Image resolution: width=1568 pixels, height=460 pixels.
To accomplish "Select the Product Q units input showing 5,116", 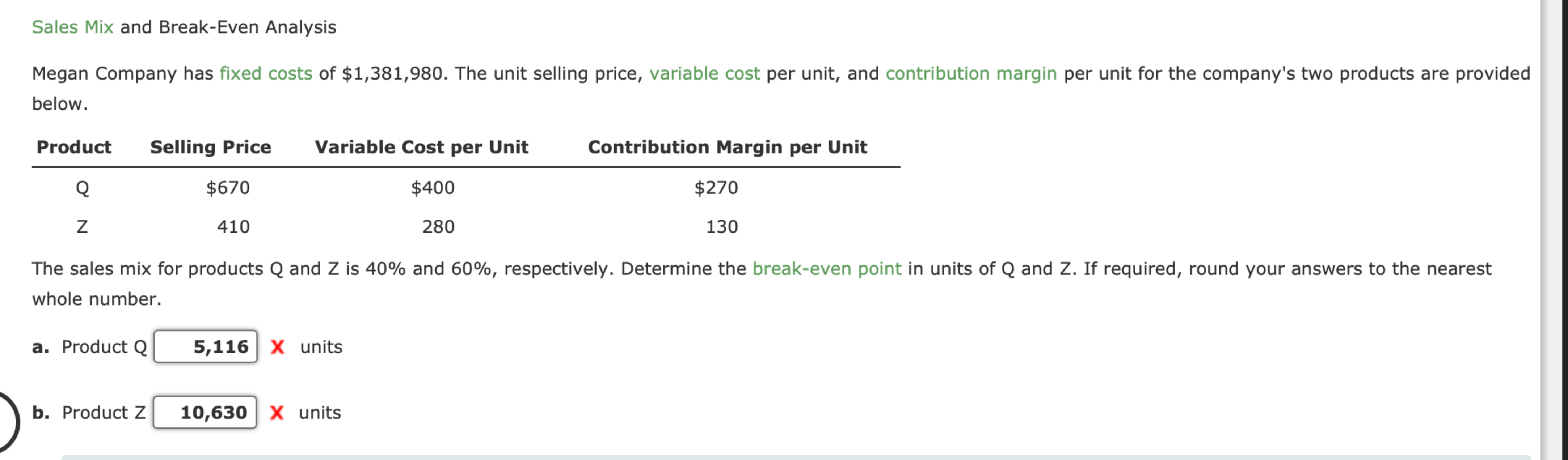I will pos(205,348).
